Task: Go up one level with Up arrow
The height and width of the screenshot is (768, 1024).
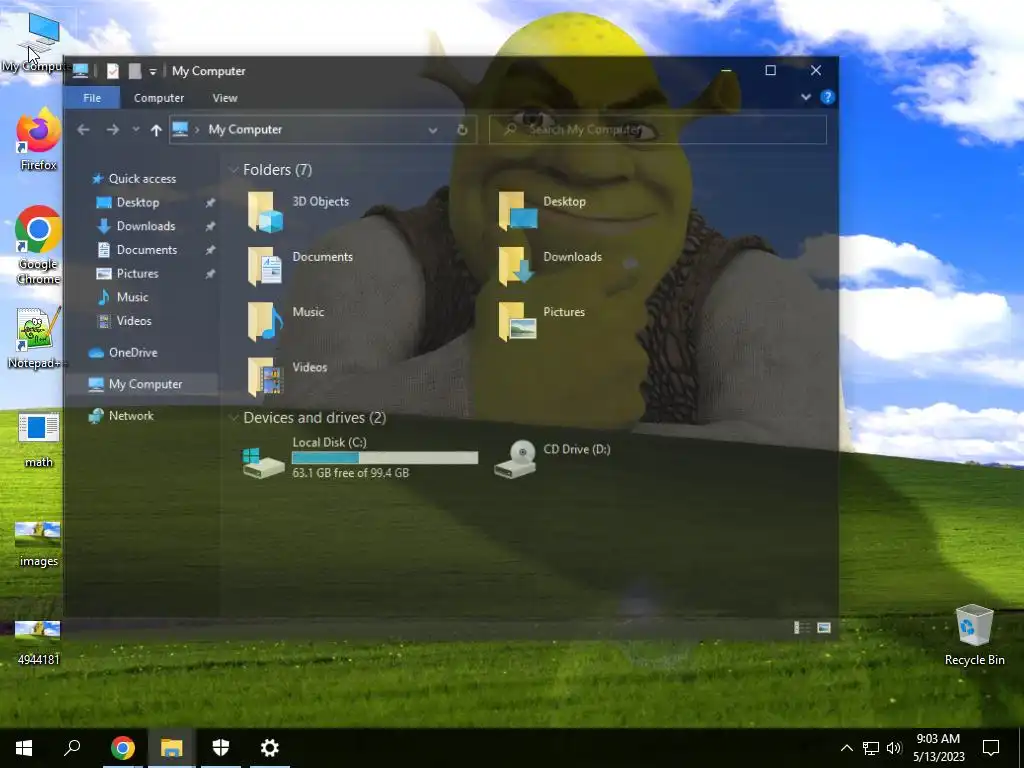Action: [155, 130]
